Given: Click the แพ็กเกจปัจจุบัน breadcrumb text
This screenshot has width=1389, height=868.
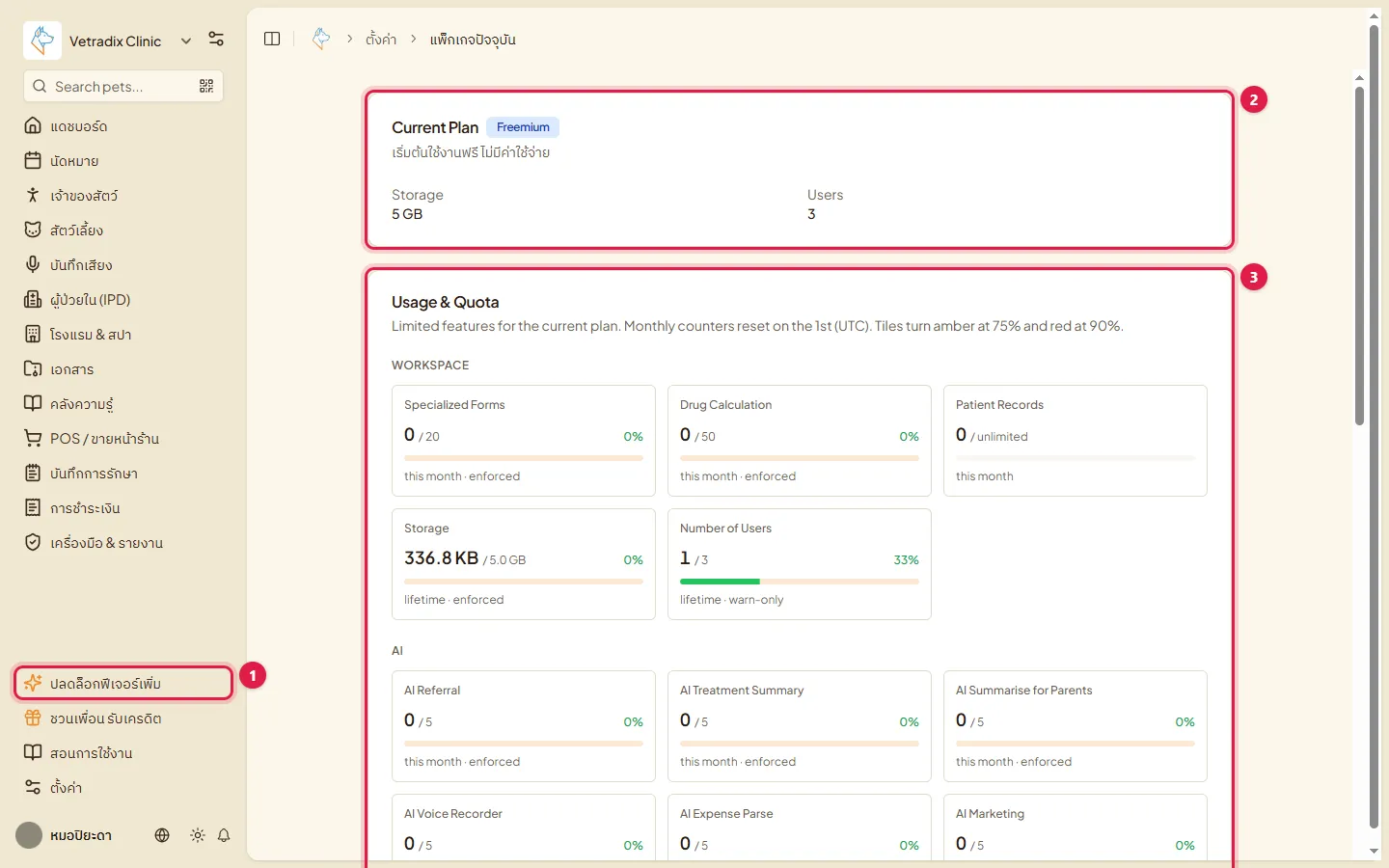Looking at the screenshot, I should pos(473,40).
